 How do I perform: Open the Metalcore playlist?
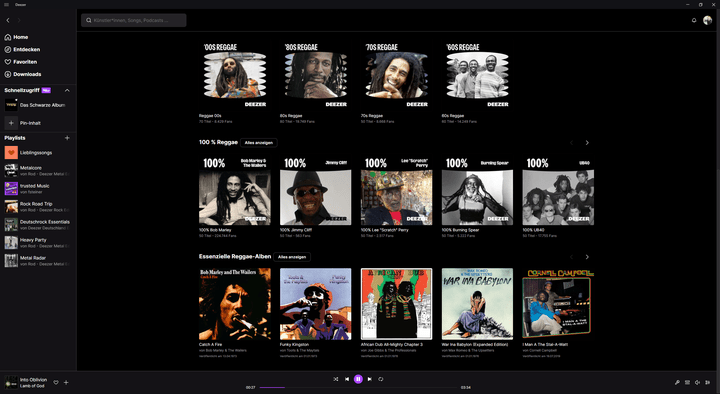(x=37, y=170)
